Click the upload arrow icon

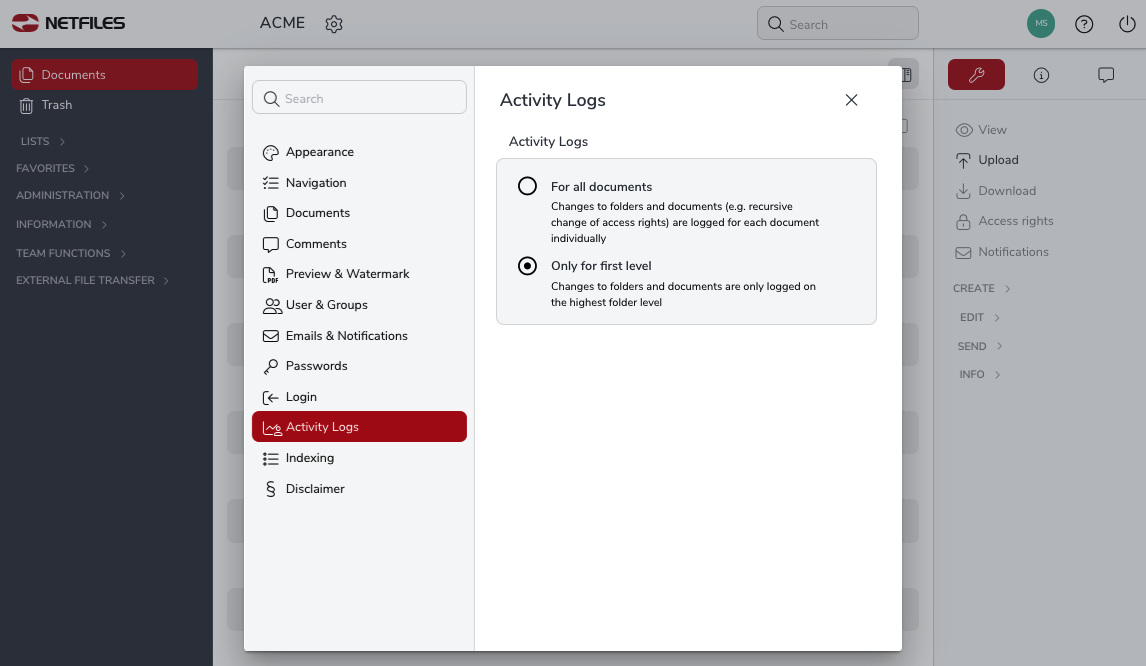963,160
